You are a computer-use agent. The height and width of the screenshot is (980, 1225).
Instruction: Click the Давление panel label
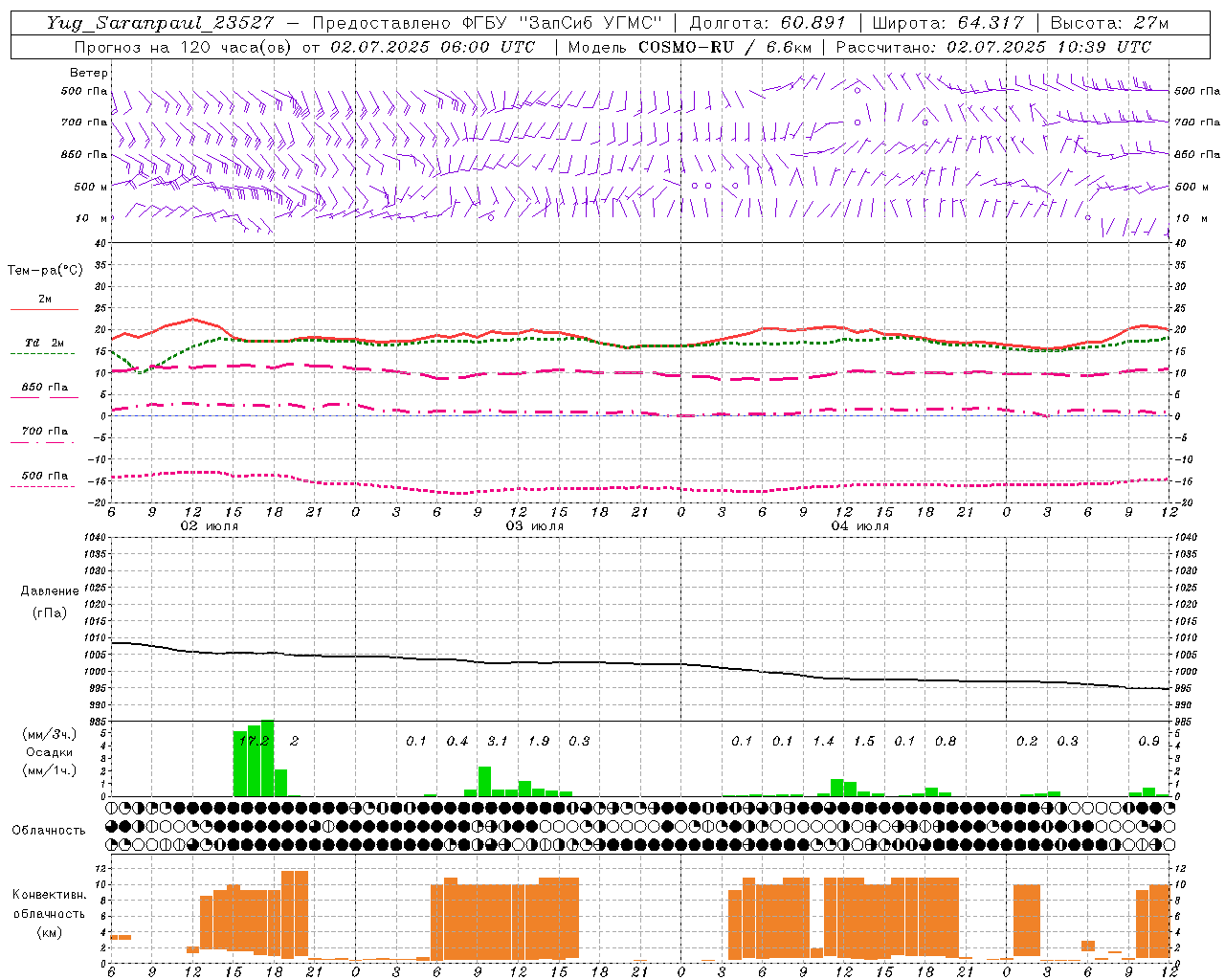(x=50, y=591)
